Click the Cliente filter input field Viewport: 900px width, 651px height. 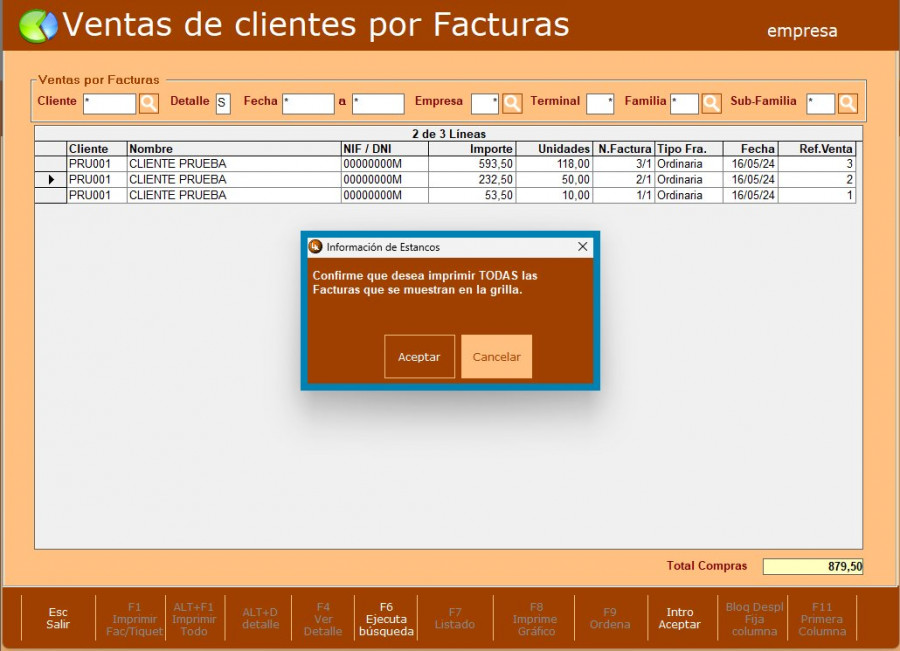[109, 103]
